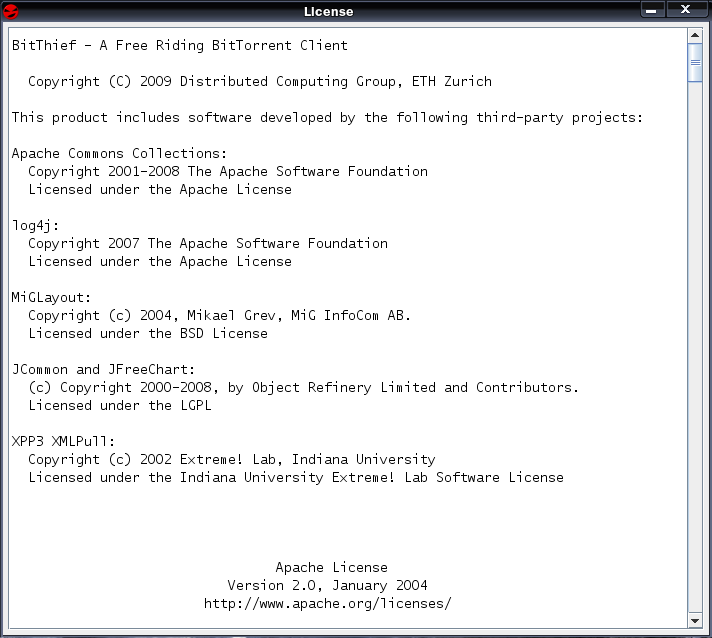
Task: Click the "BitThief - A Free Riding BitTorrent Client" heading
Action: [180, 45]
